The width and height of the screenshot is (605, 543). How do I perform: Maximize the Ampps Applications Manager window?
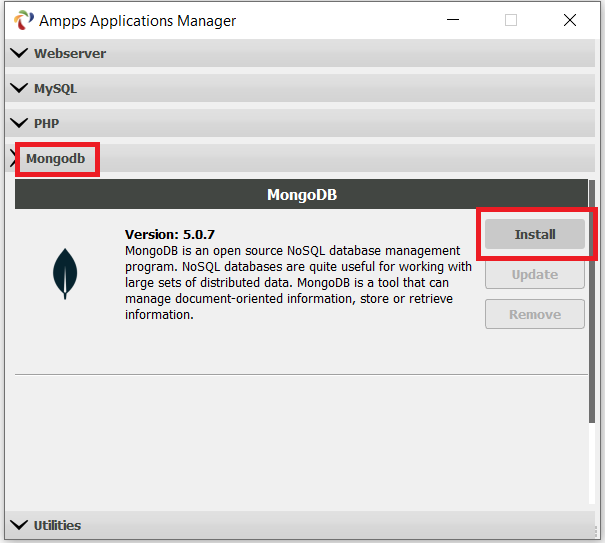coord(511,20)
